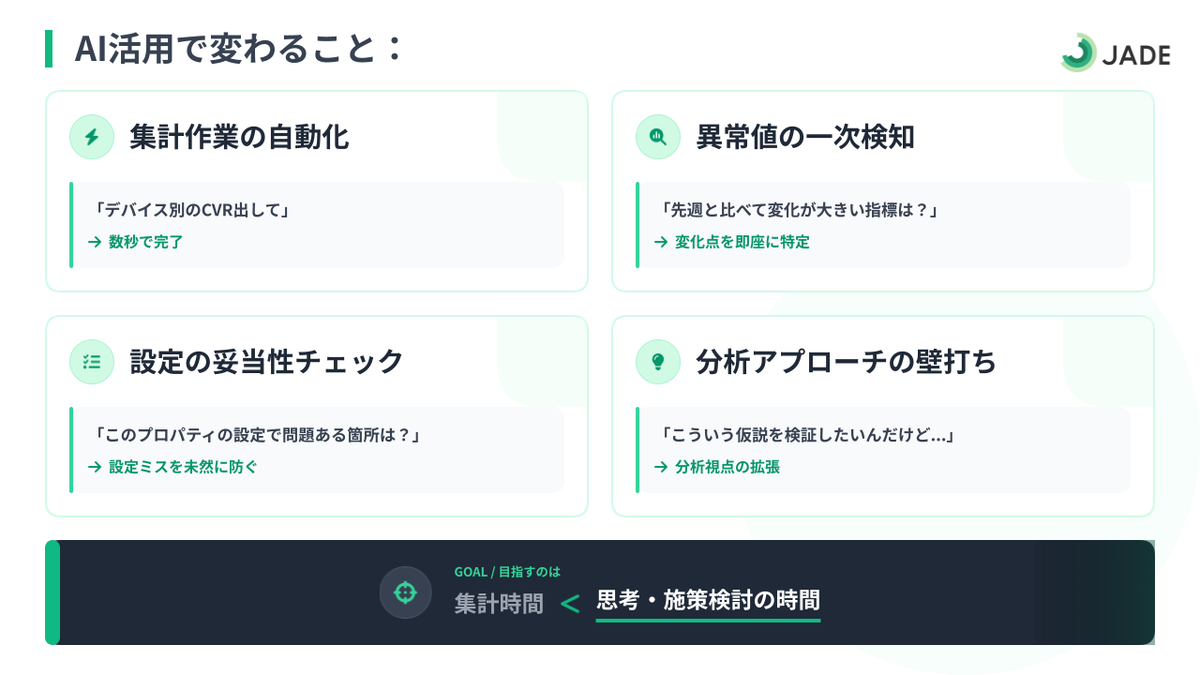The height and width of the screenshot is (675, 1200).
Task: Click the slide title AI活用で変わること：
Action: [x=238, y=48]
